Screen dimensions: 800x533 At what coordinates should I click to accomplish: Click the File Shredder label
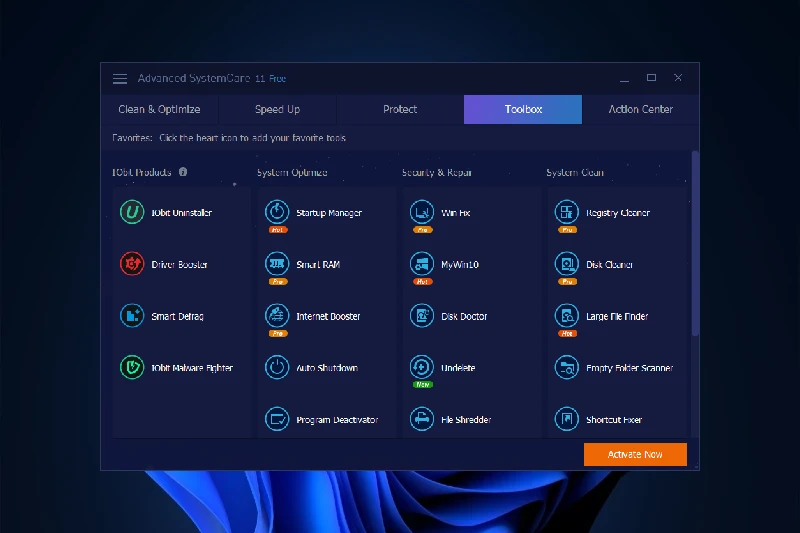(x=466, y=420)
